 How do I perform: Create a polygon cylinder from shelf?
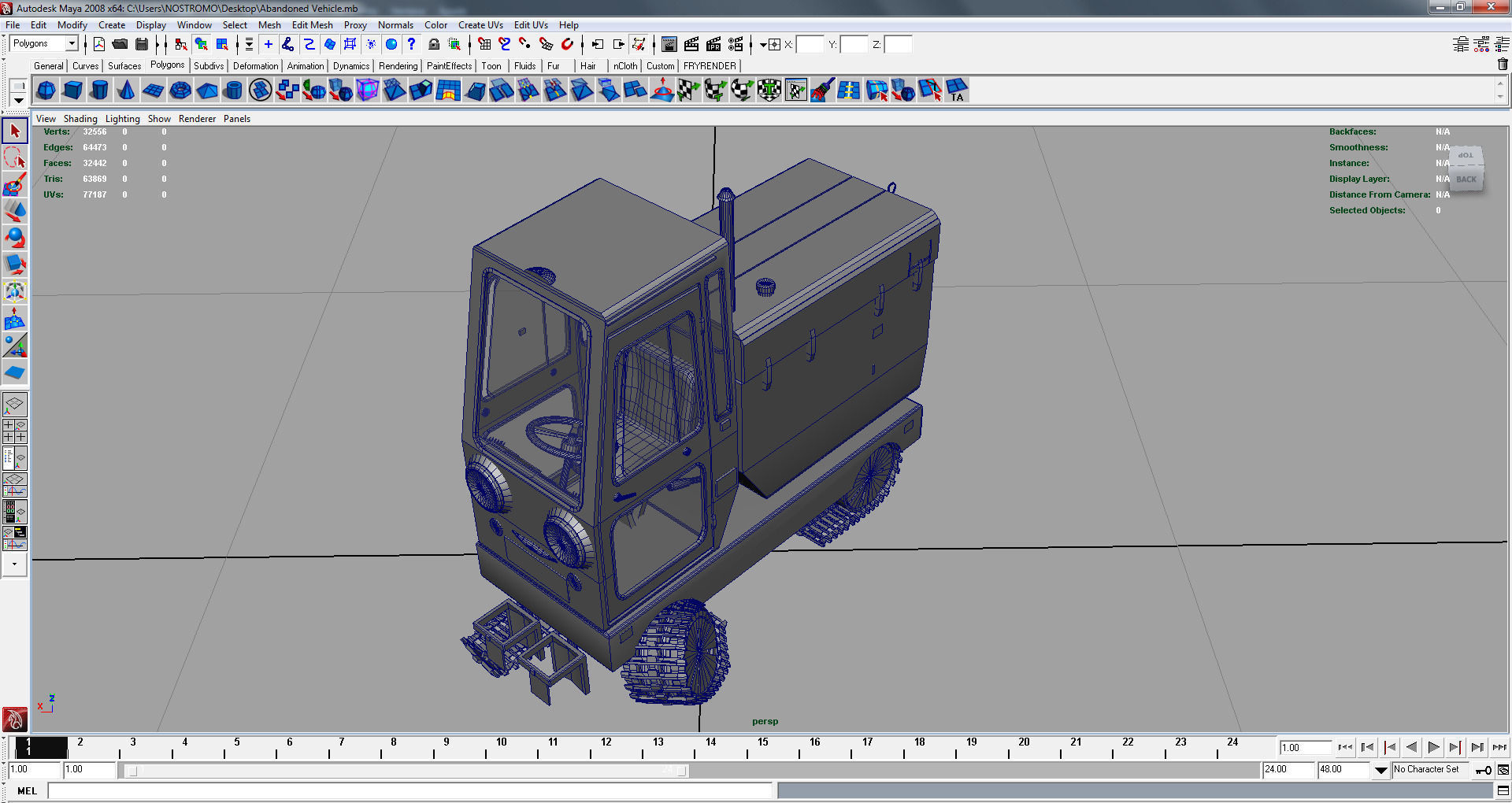click(100, 90)
